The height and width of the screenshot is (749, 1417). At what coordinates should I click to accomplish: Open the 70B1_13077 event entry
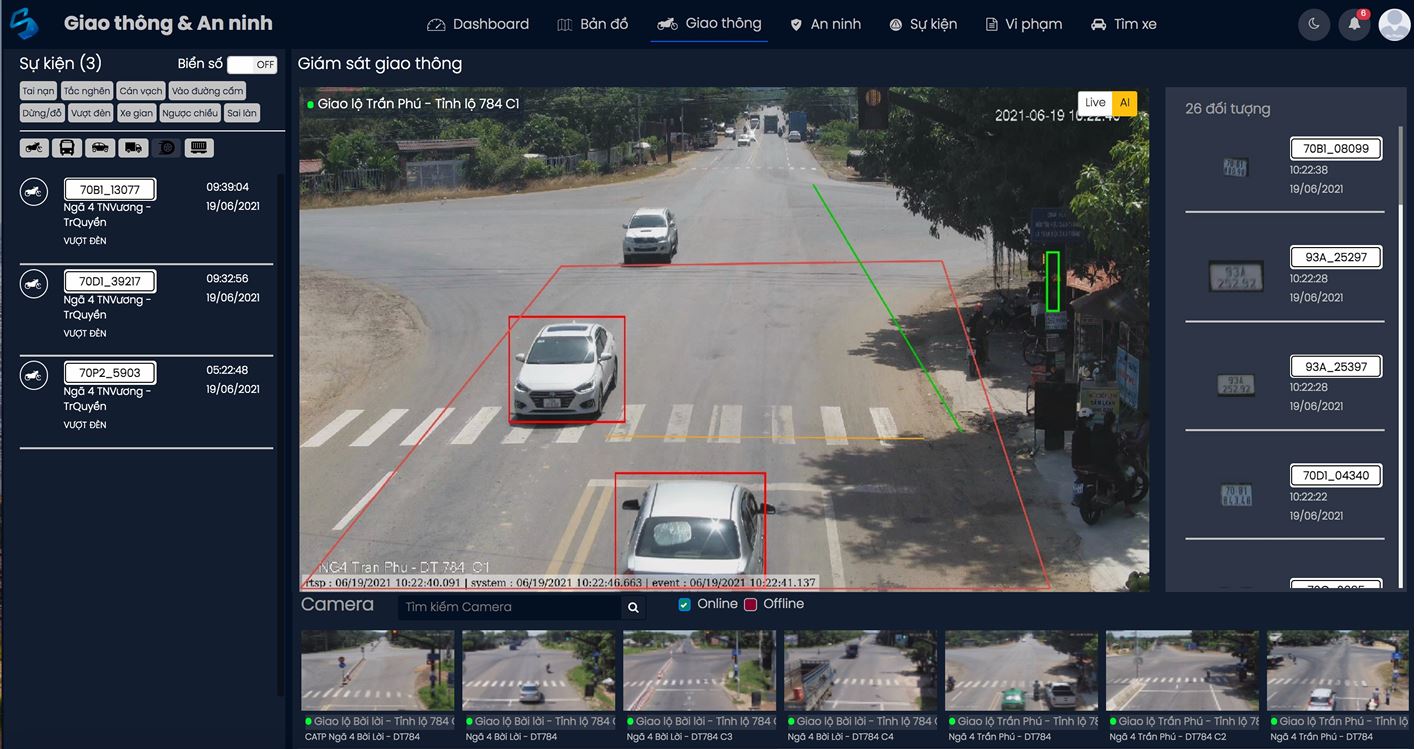tap(147, 215)
